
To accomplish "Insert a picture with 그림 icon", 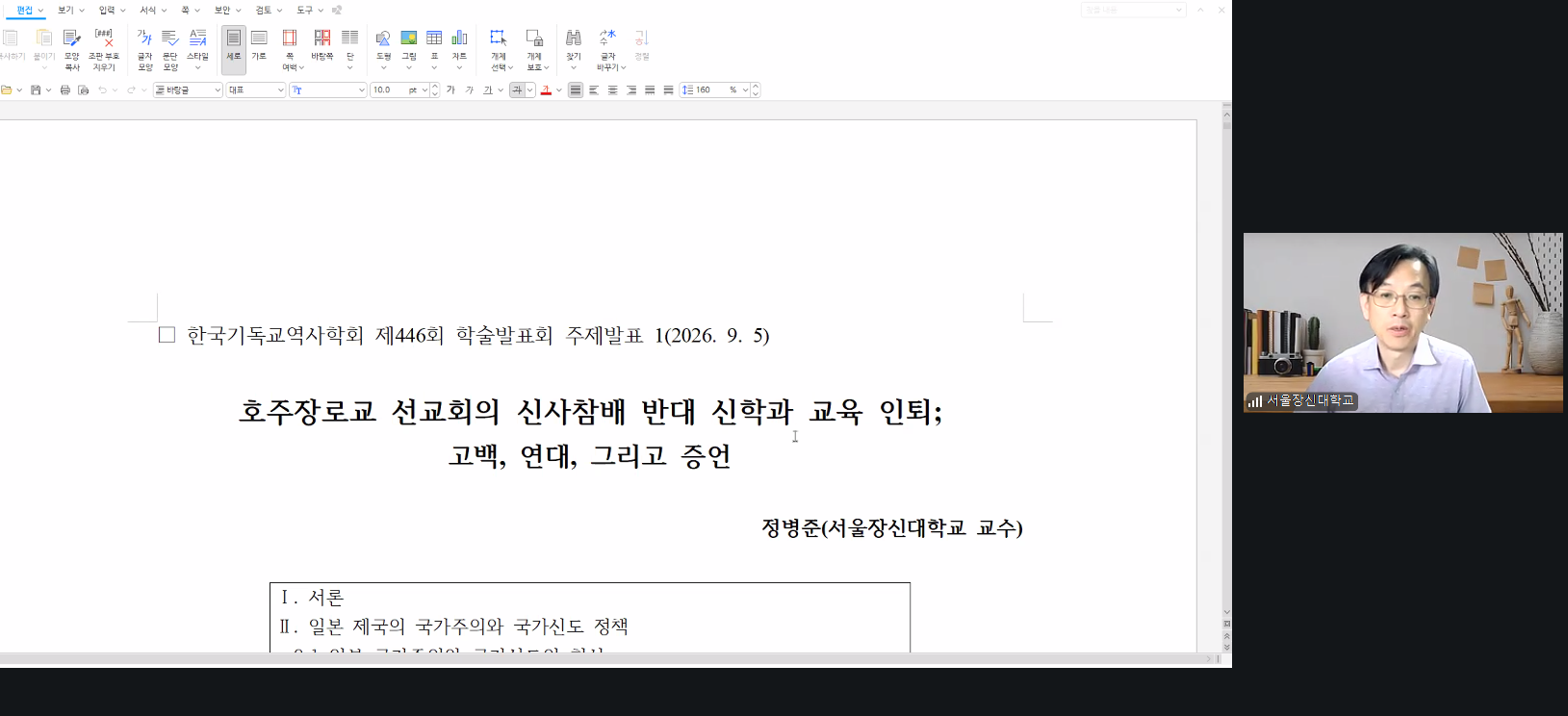I will [x=409, y=49].
